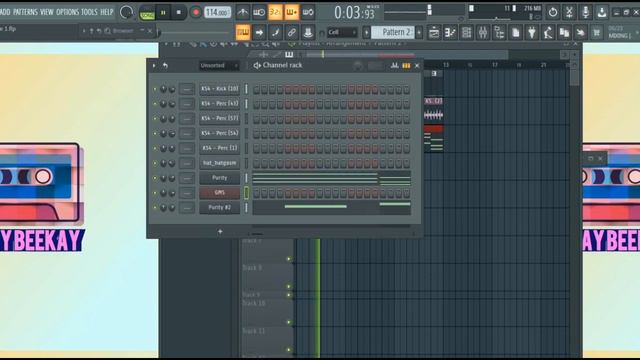Viewport: 640px width, 360px height.
Task: Open the VIEW menu
Action: (47, 12)
